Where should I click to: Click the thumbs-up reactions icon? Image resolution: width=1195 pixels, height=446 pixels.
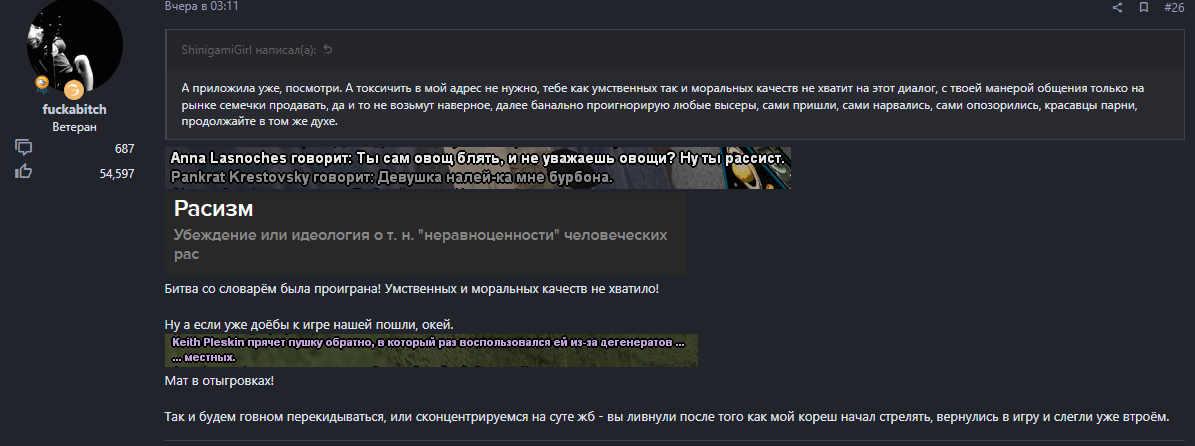[24, 172]
